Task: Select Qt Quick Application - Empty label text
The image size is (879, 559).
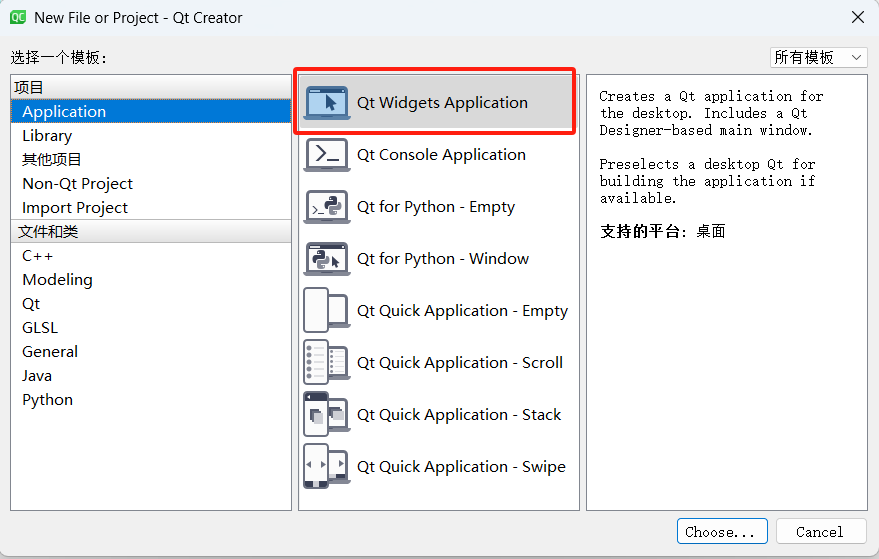Action: 462,311
